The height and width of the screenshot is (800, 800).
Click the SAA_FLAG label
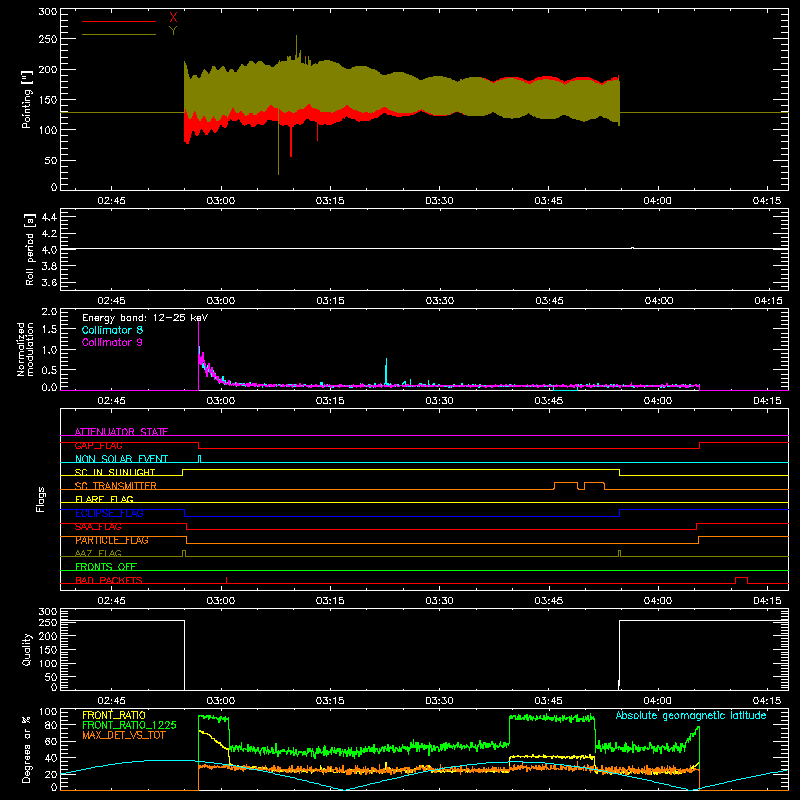click(x=98, y=527)
